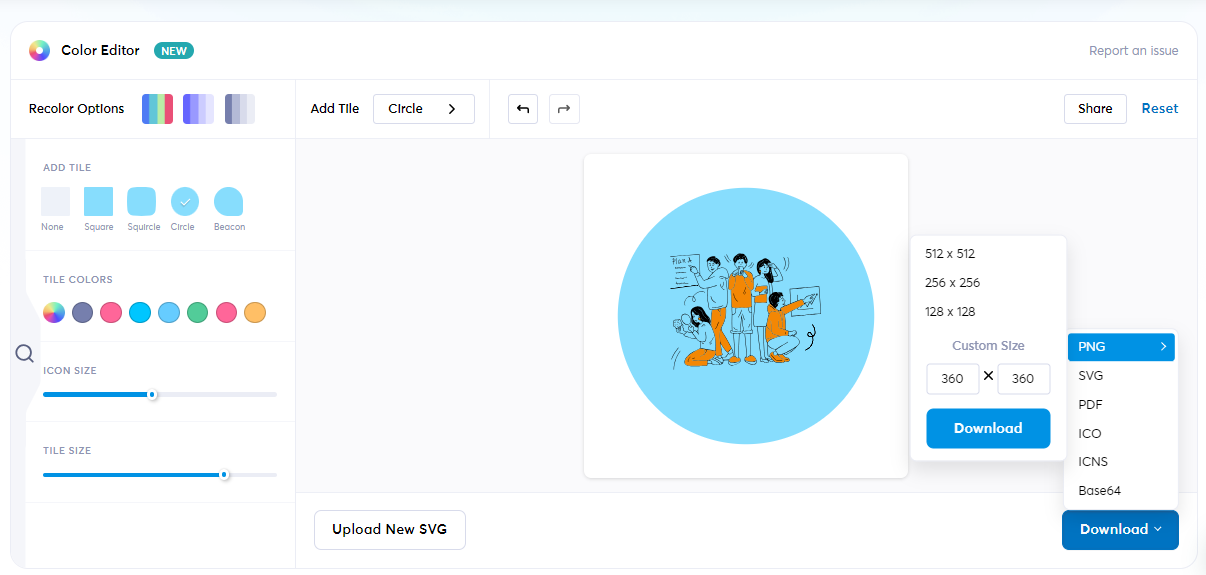Pick the first pink tile color
1206x575 pixels.
coord(111,313)
